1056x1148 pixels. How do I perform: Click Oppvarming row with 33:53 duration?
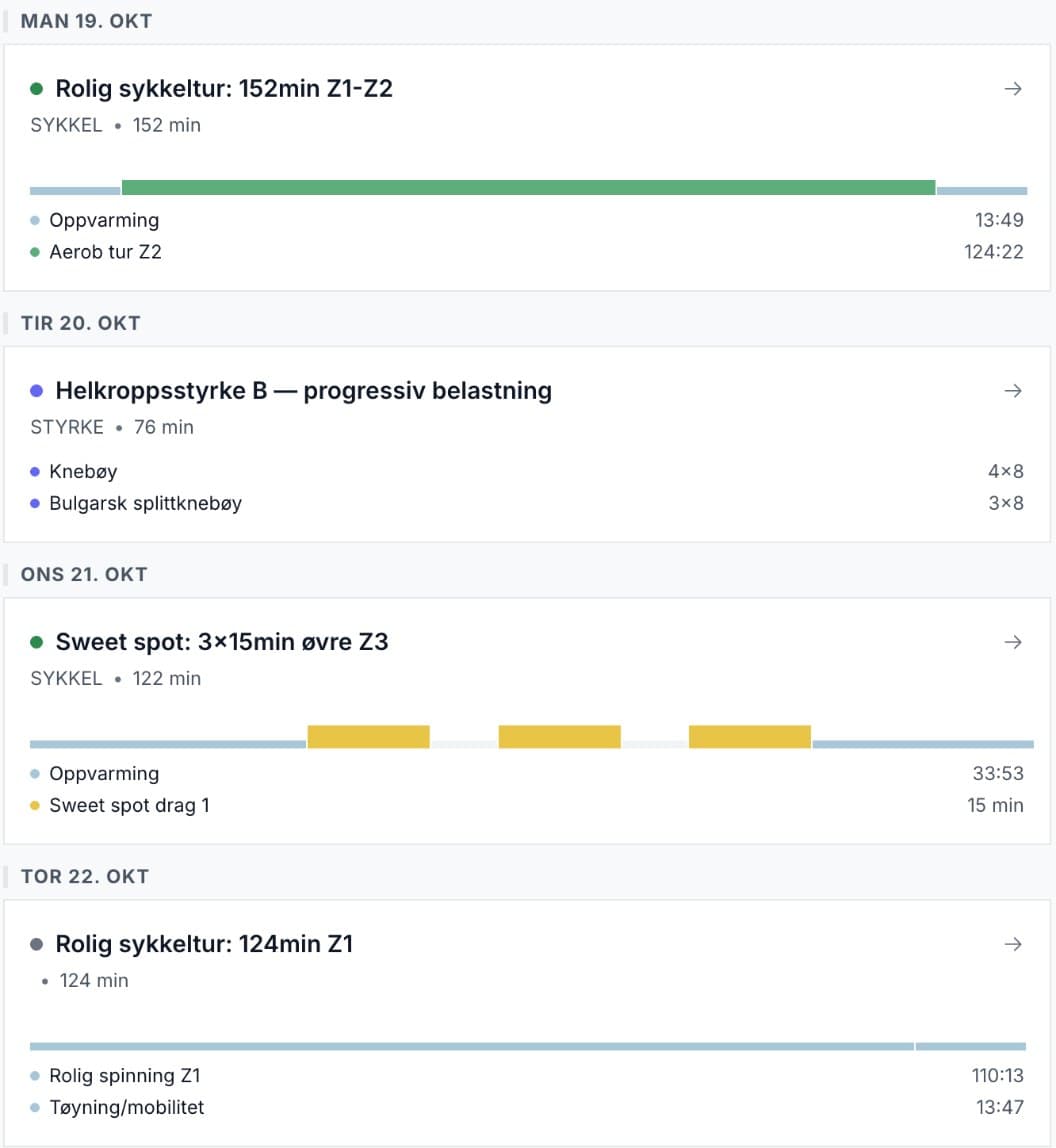(527, 774)
